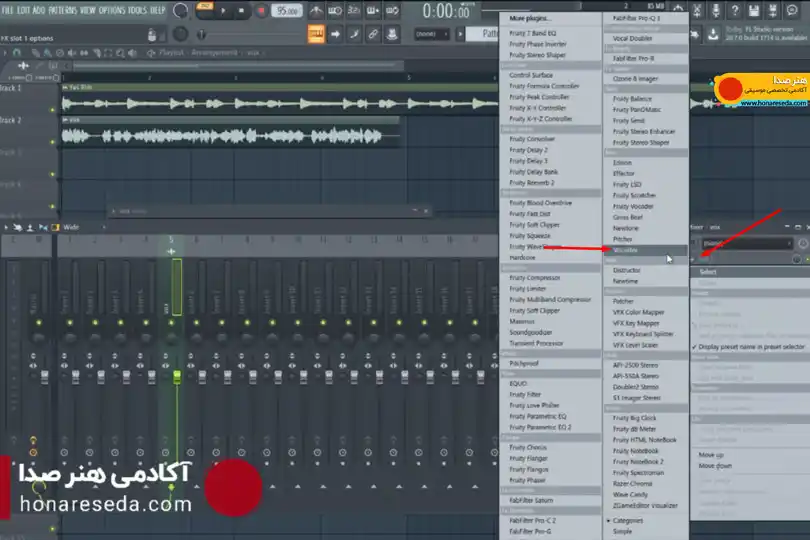
Task: Choose Fruity Parametric EQ 2 plugin
Action: pyautogui.click(x=540, y=427)
